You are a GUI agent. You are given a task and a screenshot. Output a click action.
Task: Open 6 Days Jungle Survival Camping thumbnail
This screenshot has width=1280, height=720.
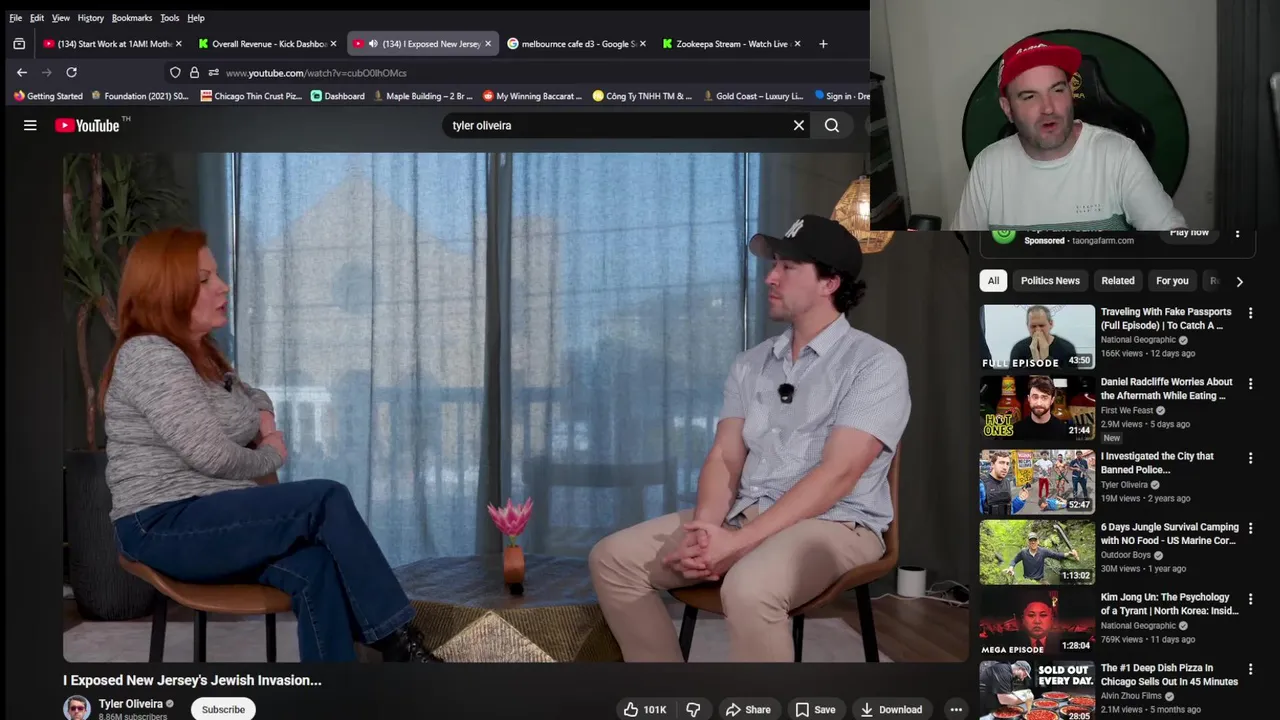(1037, 552)
